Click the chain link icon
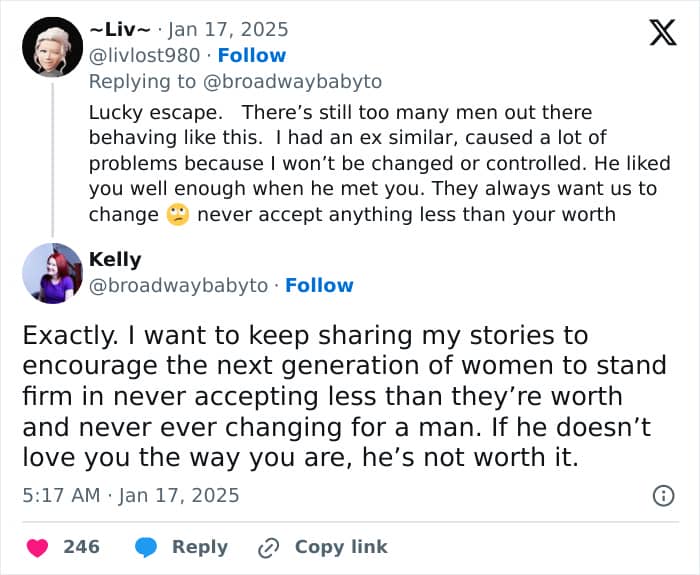This screenshot has width=700, height=575. [x=268, y=547]
